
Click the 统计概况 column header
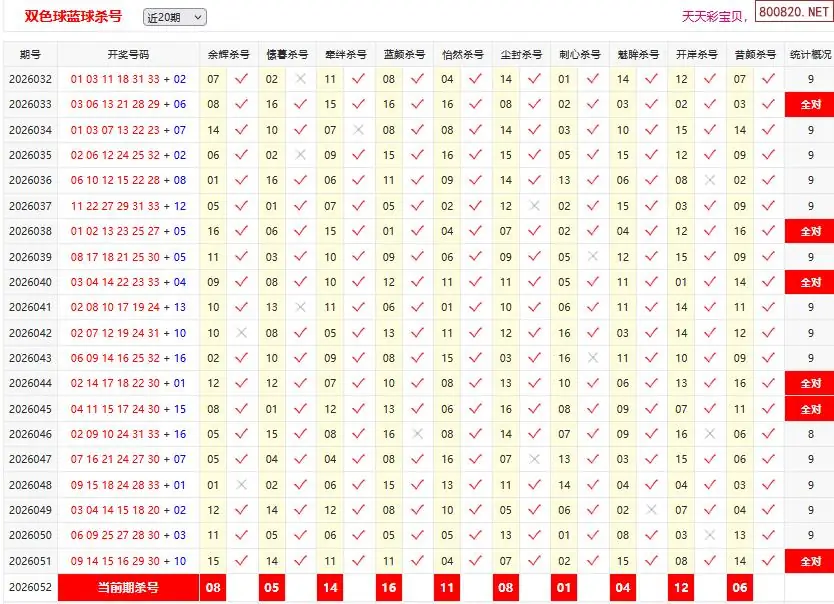coord(811,54)
